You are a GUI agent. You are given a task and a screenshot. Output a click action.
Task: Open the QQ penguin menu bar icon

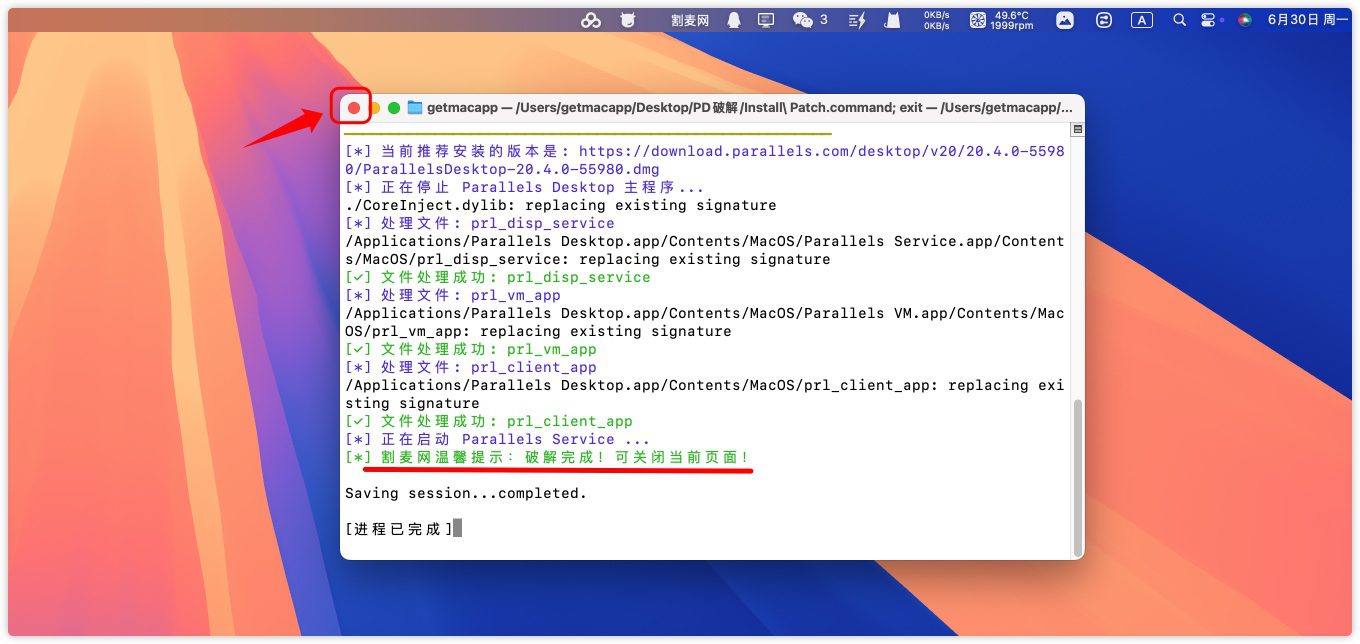tap(734, 20)
